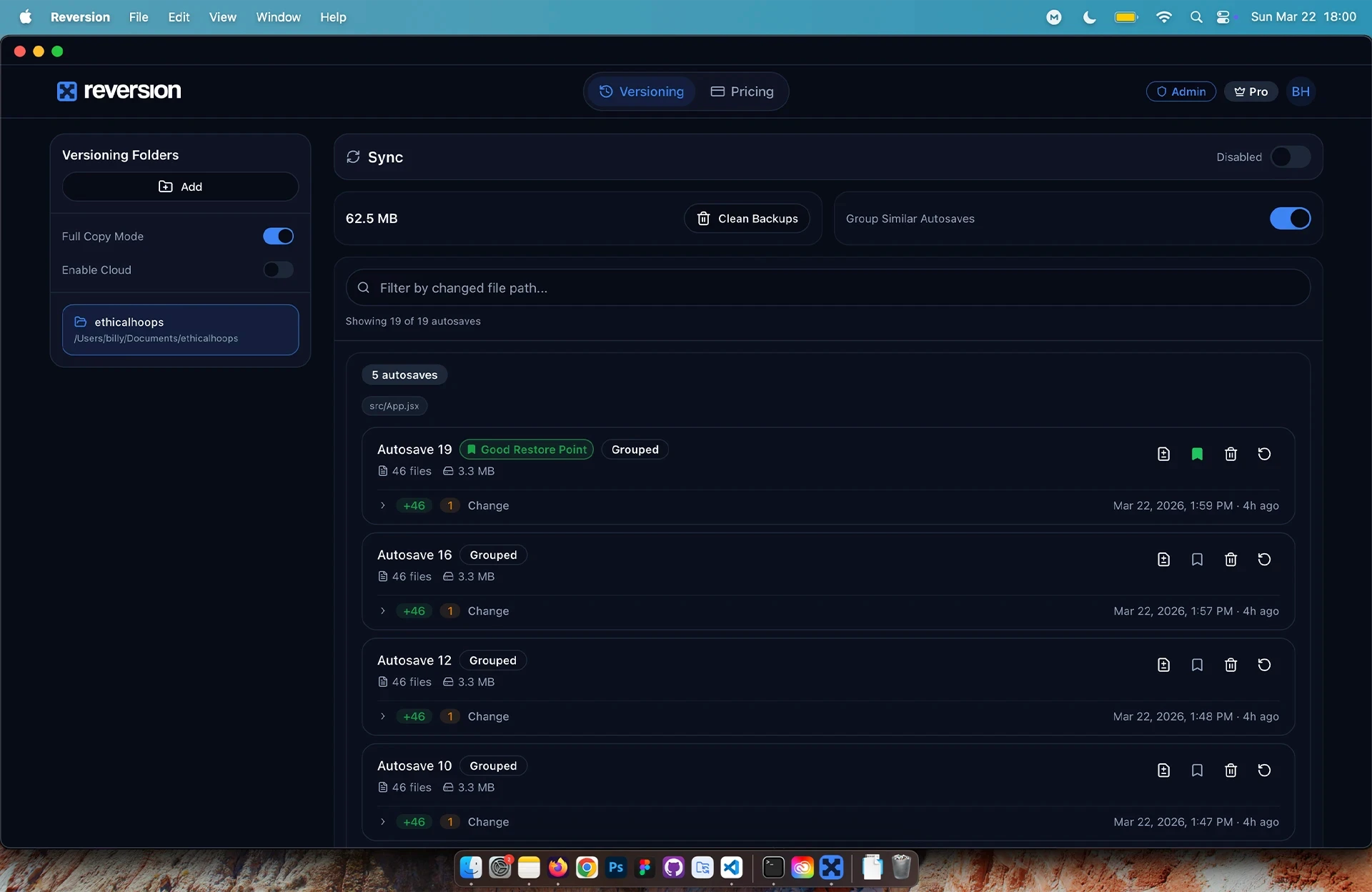The width and height of the screenshot is (1372, 892).
Task: Open Visual Studio Code from the dock
Action: click(731, 868)
